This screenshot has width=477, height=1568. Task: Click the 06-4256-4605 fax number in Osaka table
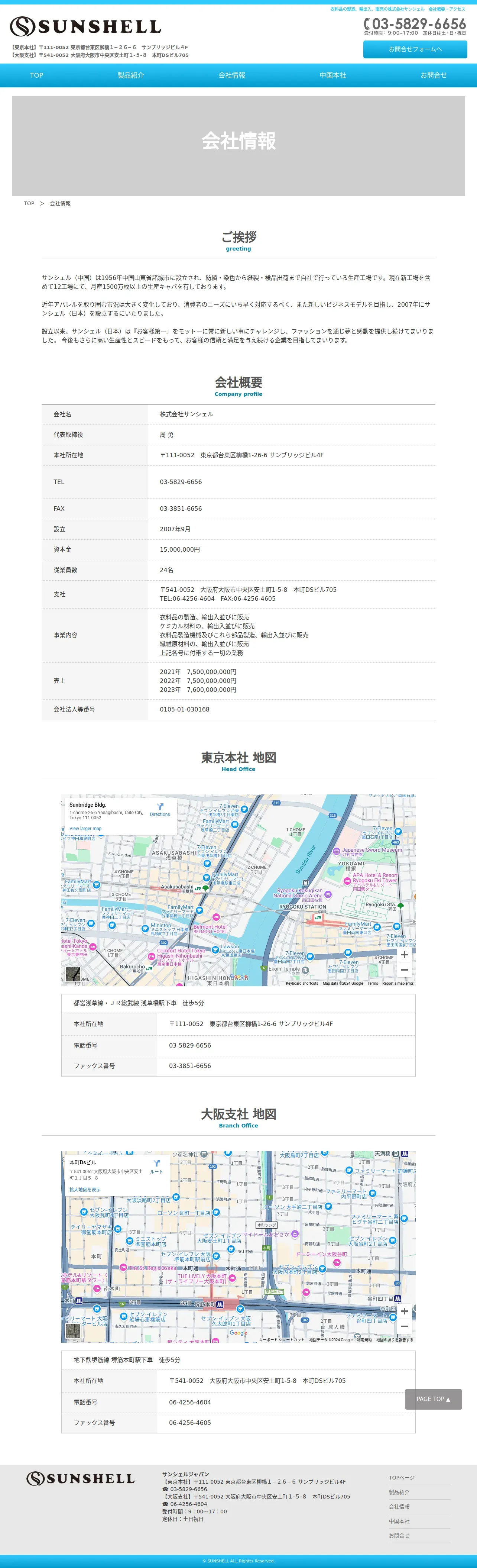(190, 1423)
